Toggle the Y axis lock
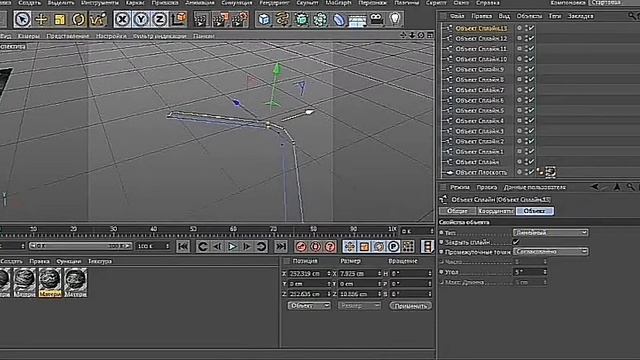Screen dimensions: 640x360 click(141, 19)
